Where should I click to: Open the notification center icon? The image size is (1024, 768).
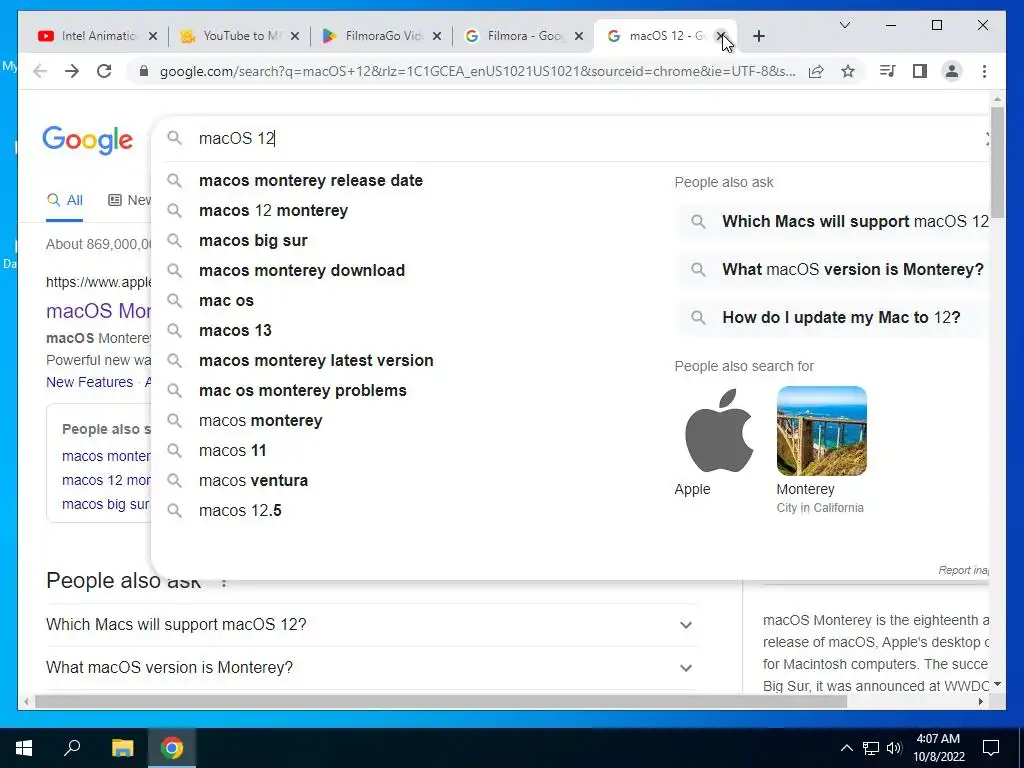pos(991,748)
